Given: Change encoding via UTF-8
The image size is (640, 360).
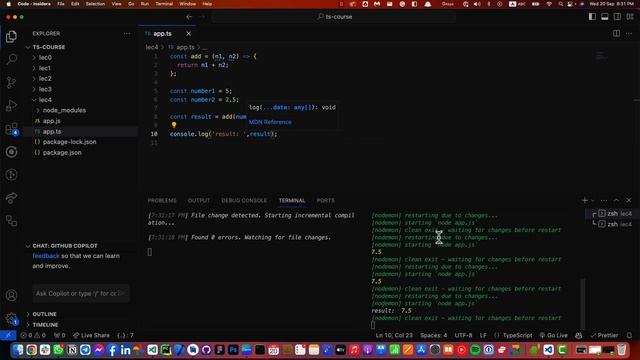Looking at the screenshot, I should (x=463, y=335).
